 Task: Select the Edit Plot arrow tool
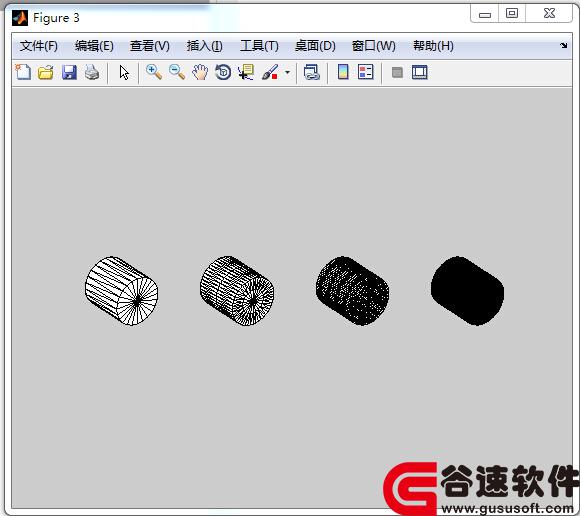pos(124,72)
